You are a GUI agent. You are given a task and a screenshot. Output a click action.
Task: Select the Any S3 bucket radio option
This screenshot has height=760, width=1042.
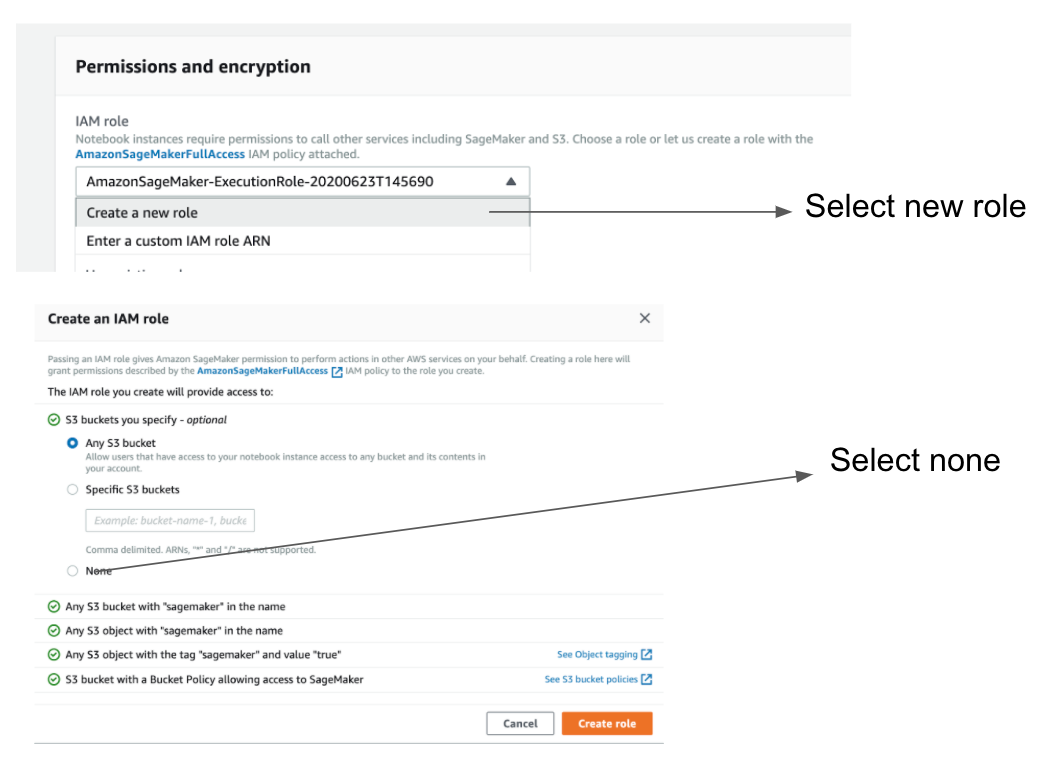point(72,442)
